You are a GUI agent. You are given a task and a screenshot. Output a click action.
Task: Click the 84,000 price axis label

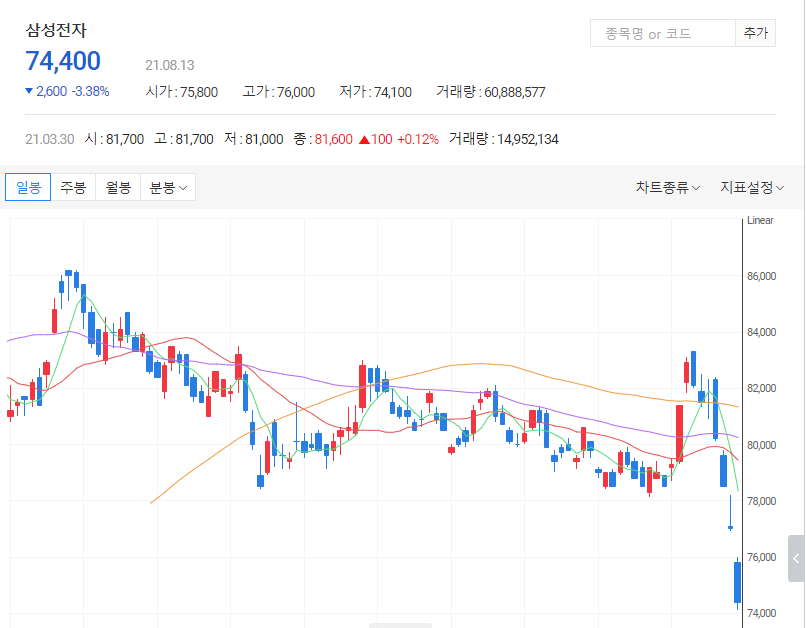click(x=761, y=333)
